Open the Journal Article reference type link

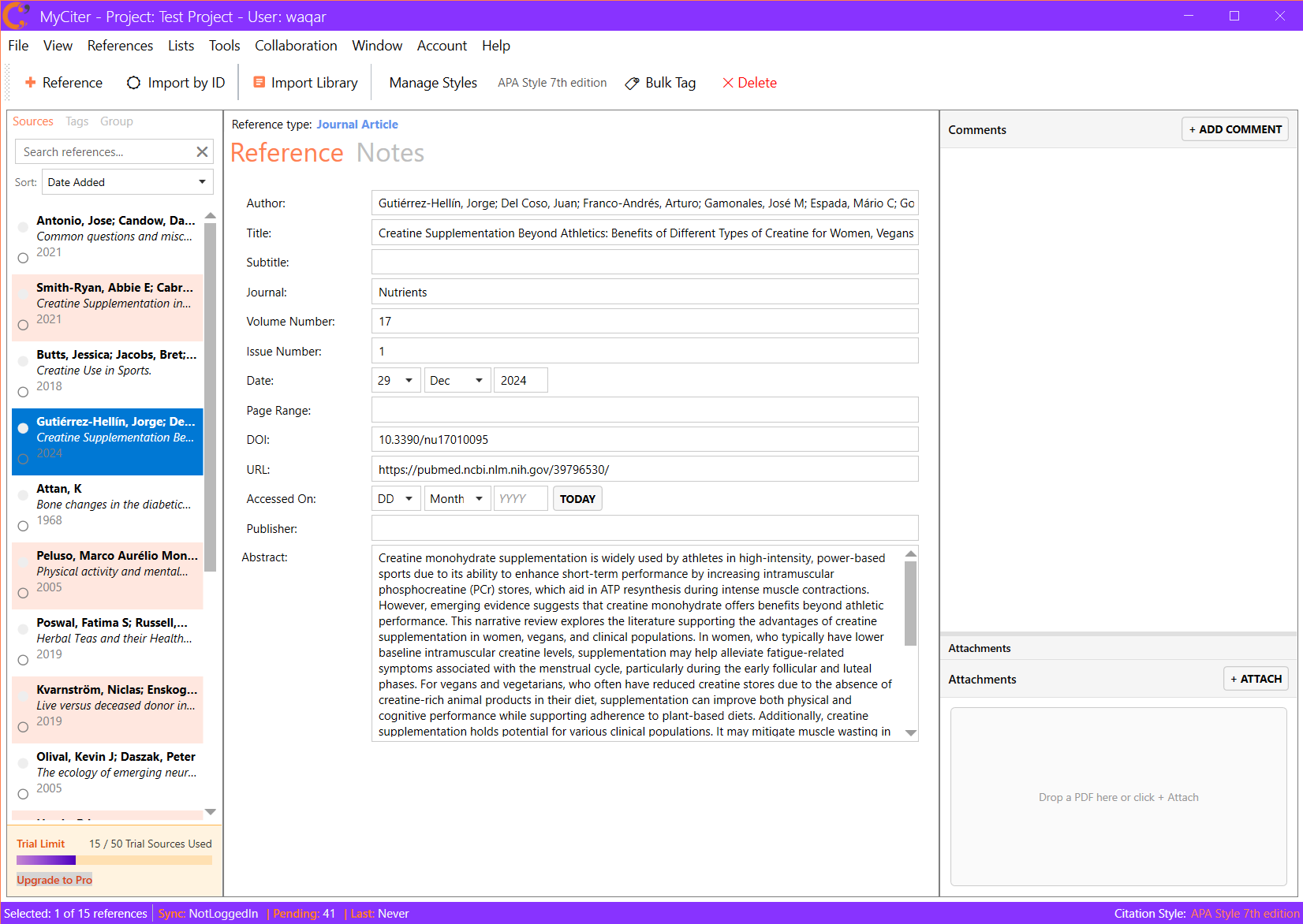coord(357,125)
